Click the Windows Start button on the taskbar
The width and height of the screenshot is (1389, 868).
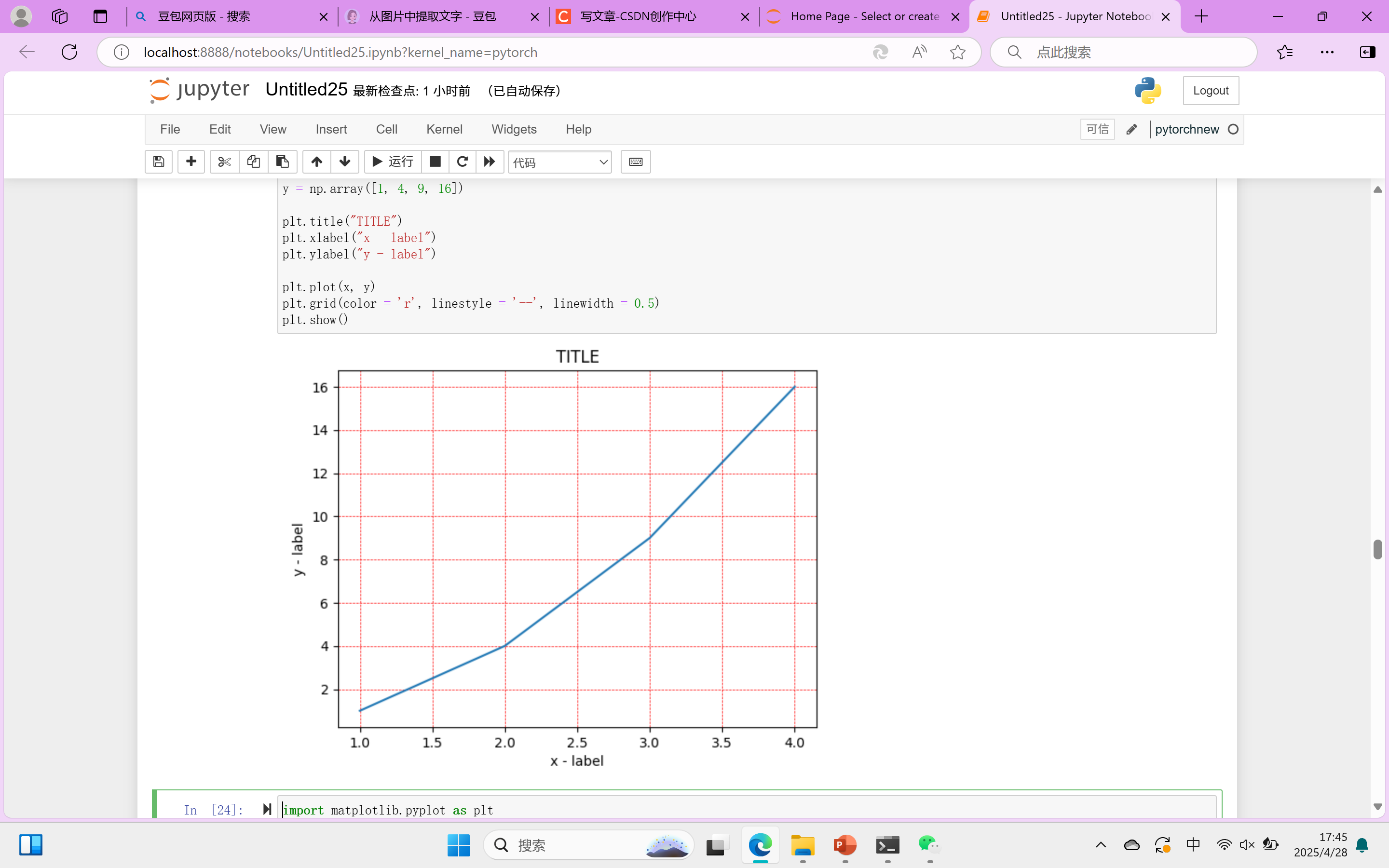(x=458, y=845)
